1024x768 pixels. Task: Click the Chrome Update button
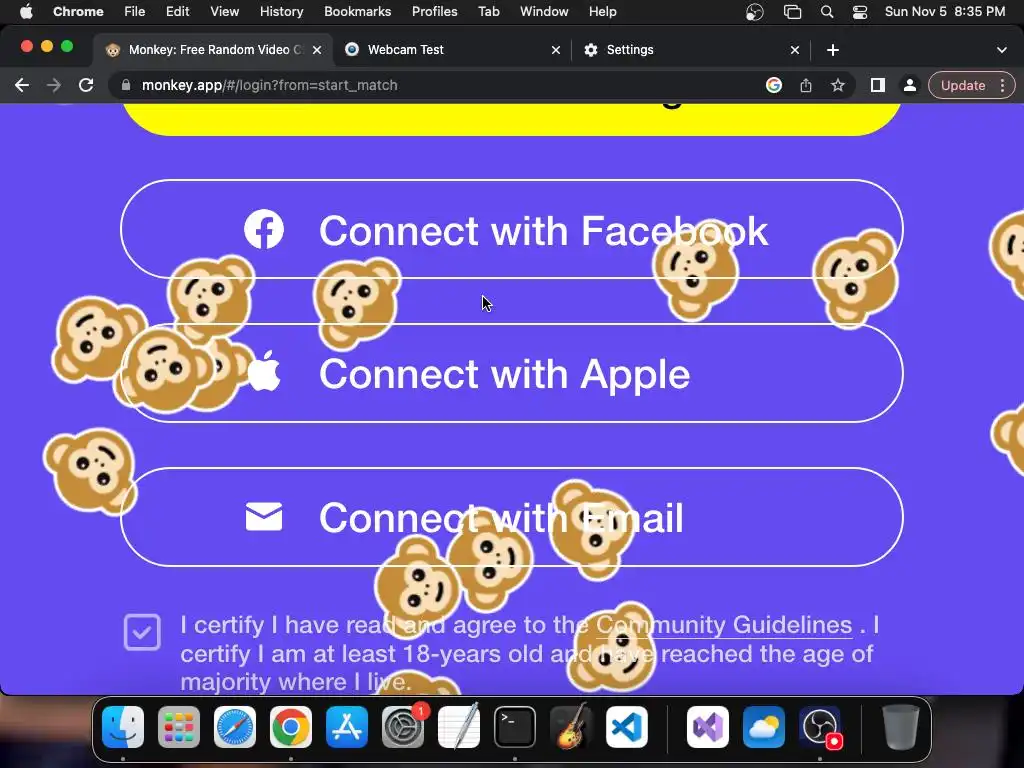(x=963, y=86)
